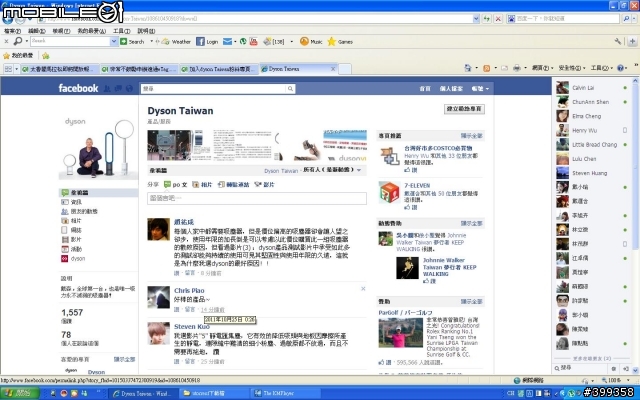Open the Favorites menu
Image resolution: width=640 pixels, height=400 pixels.
91,31
